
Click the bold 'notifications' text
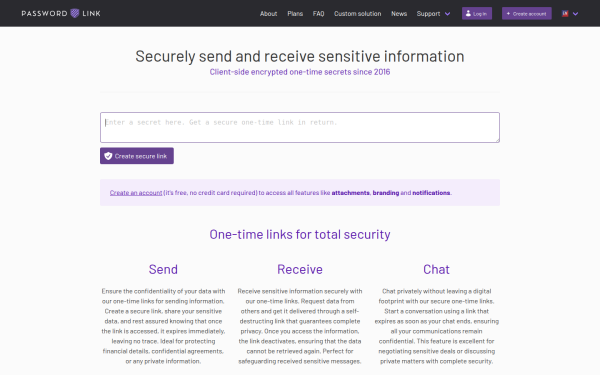431,193
